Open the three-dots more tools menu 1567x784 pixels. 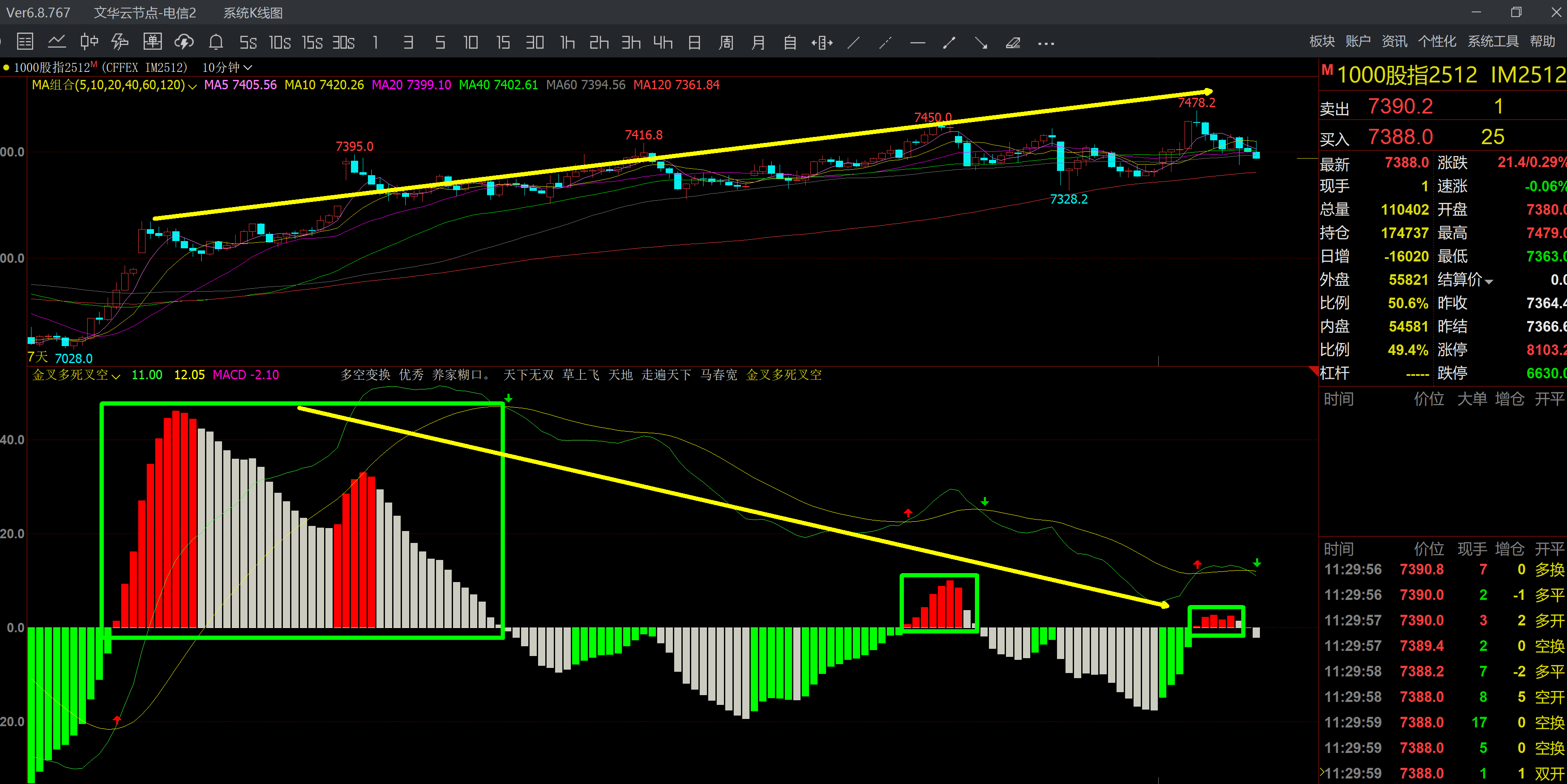click(x=1045, y=43)
